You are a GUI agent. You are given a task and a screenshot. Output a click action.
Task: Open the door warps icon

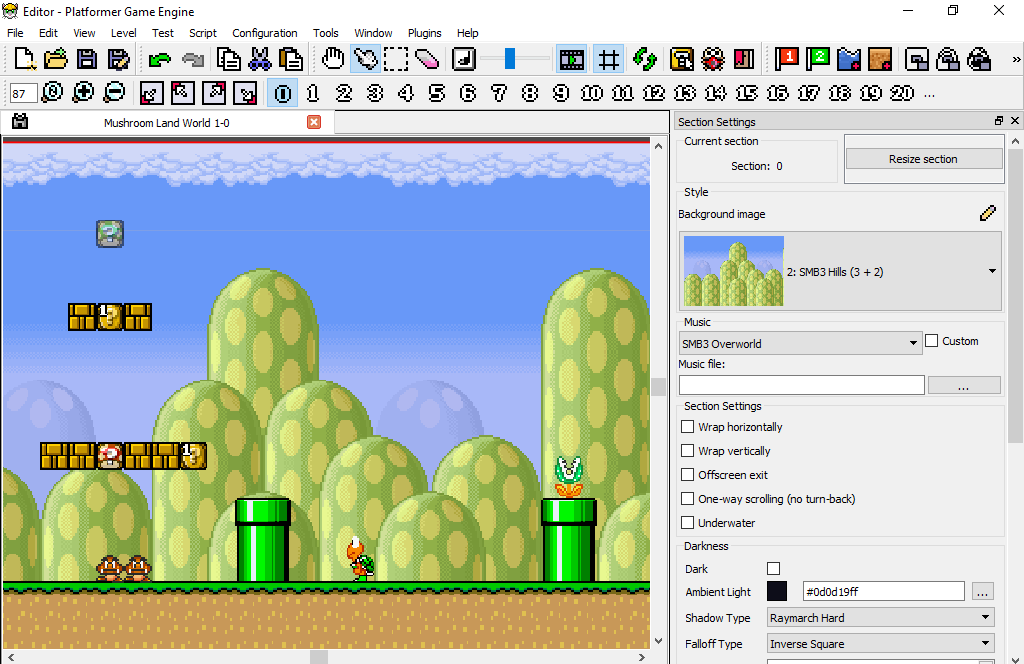(x=744, y=59)
